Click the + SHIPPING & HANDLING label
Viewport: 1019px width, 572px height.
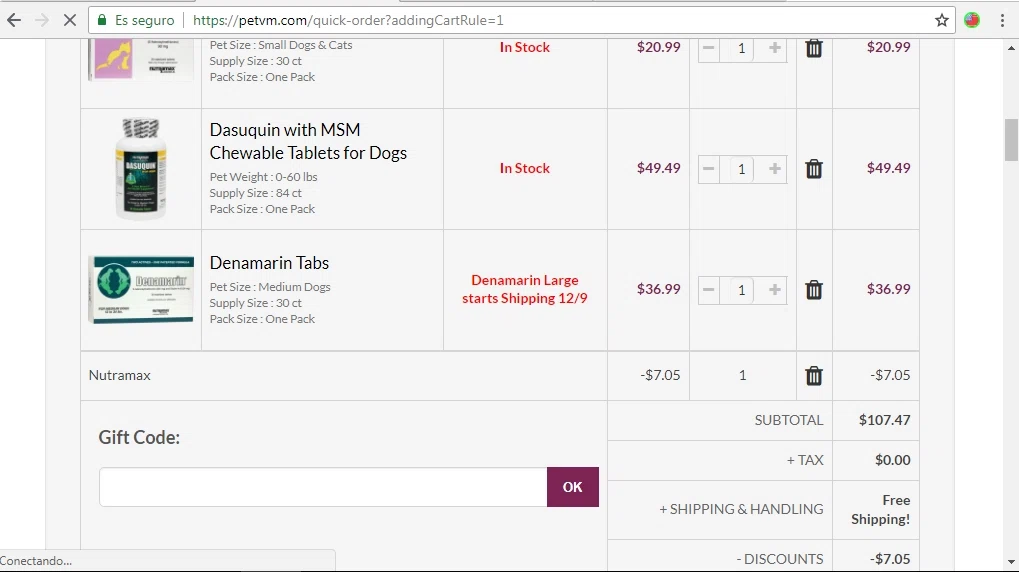point(741,509)
